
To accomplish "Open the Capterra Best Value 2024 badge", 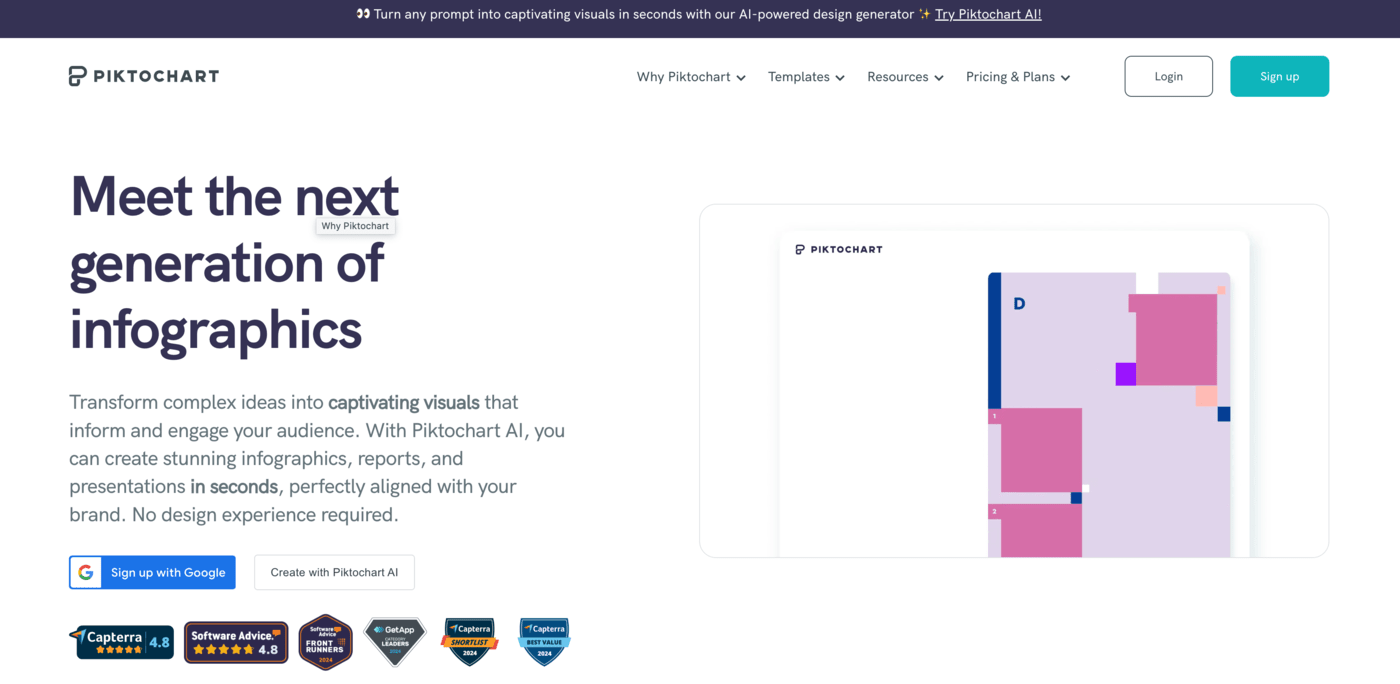I will (544, 642).
